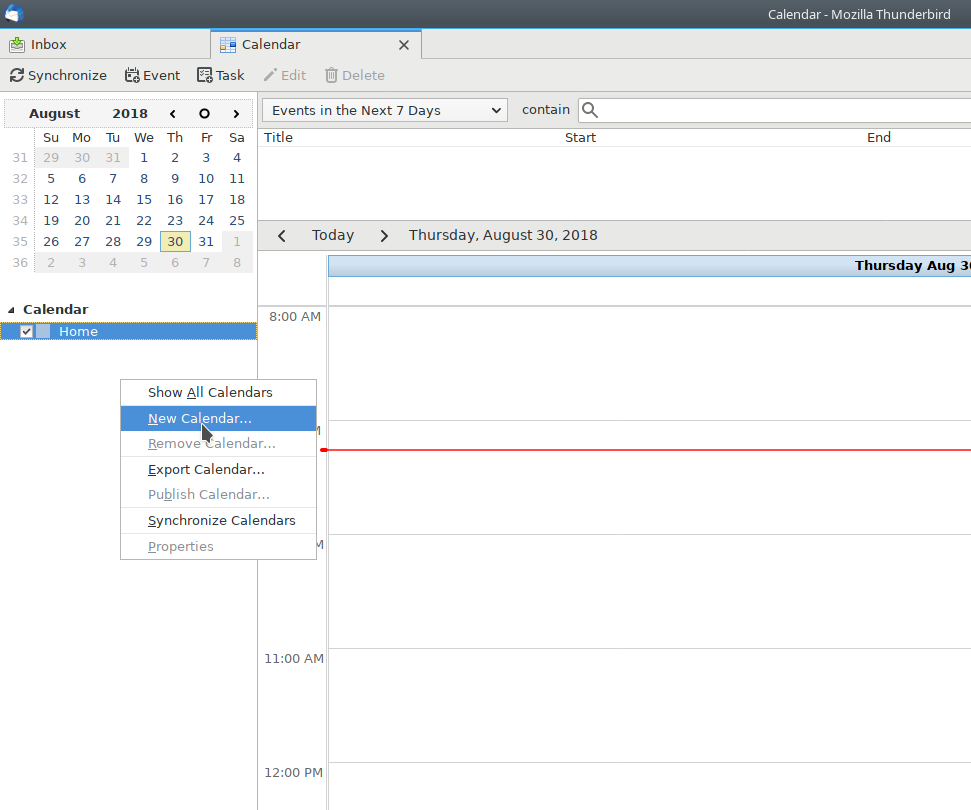Go to next month in mini calendar
This screenshot has width=971, height=810.
point(236,114)
